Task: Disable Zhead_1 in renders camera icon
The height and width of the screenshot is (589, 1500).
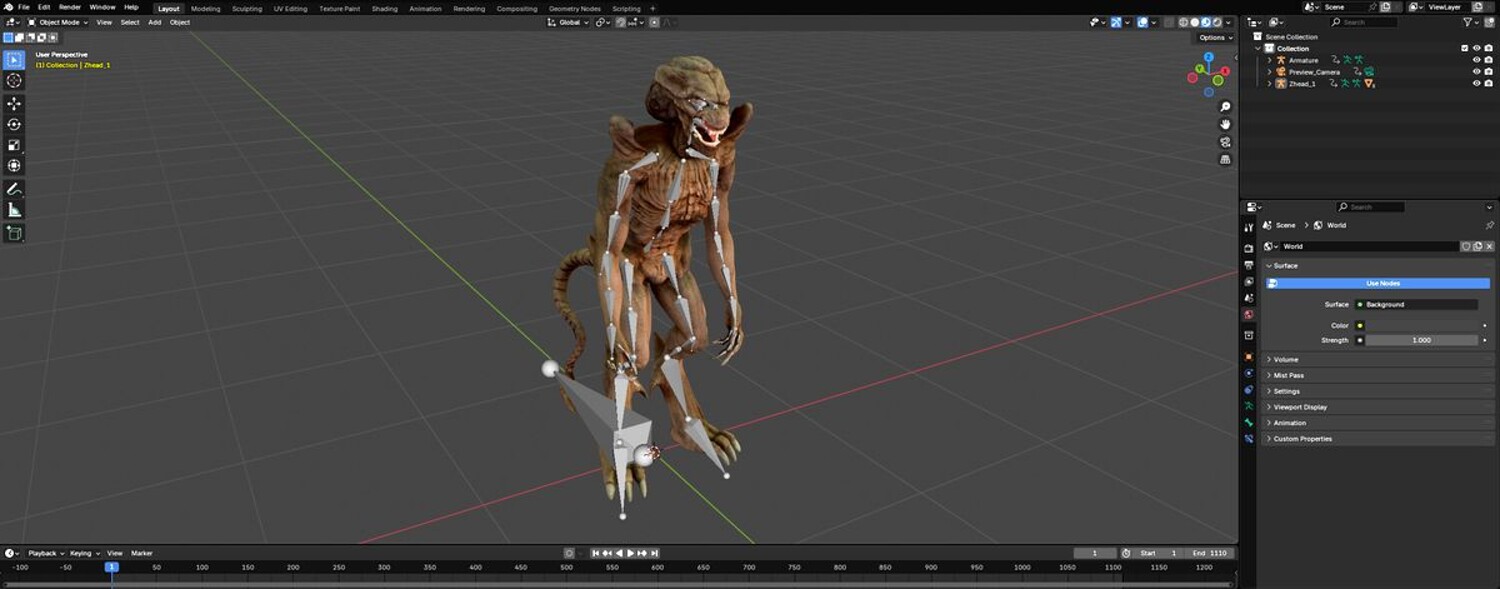Action: 1488,83
